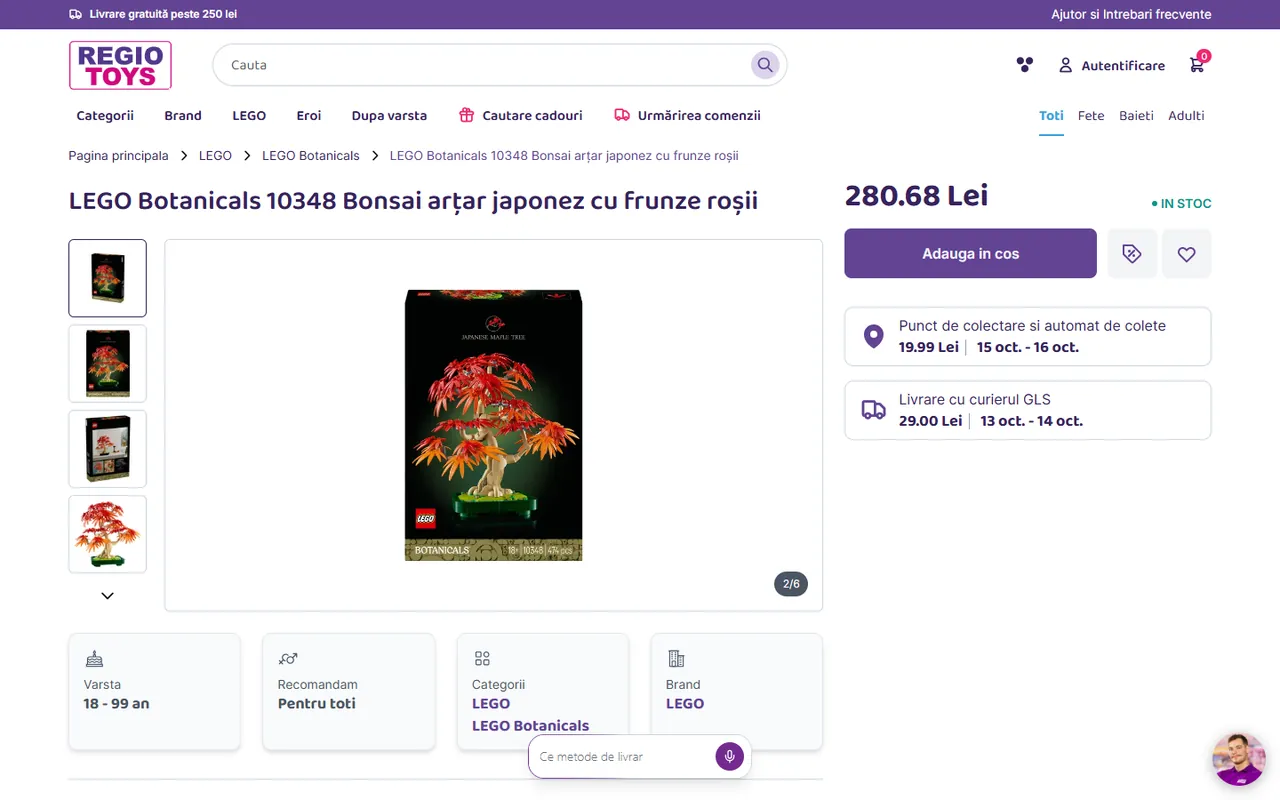Viewport: 1280px width, 800px height.
Task: Open LEGO Botanicals breadcrumb link
Action: [311, 156]
